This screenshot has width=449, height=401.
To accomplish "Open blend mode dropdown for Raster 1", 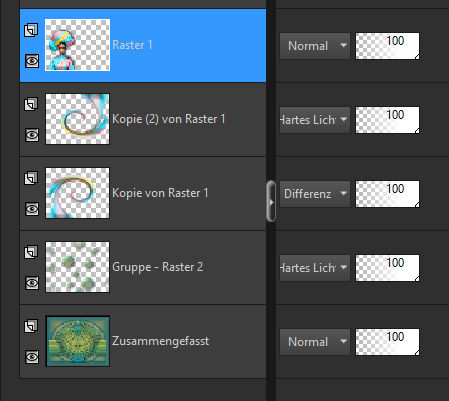I will click(x=315, y=46).
